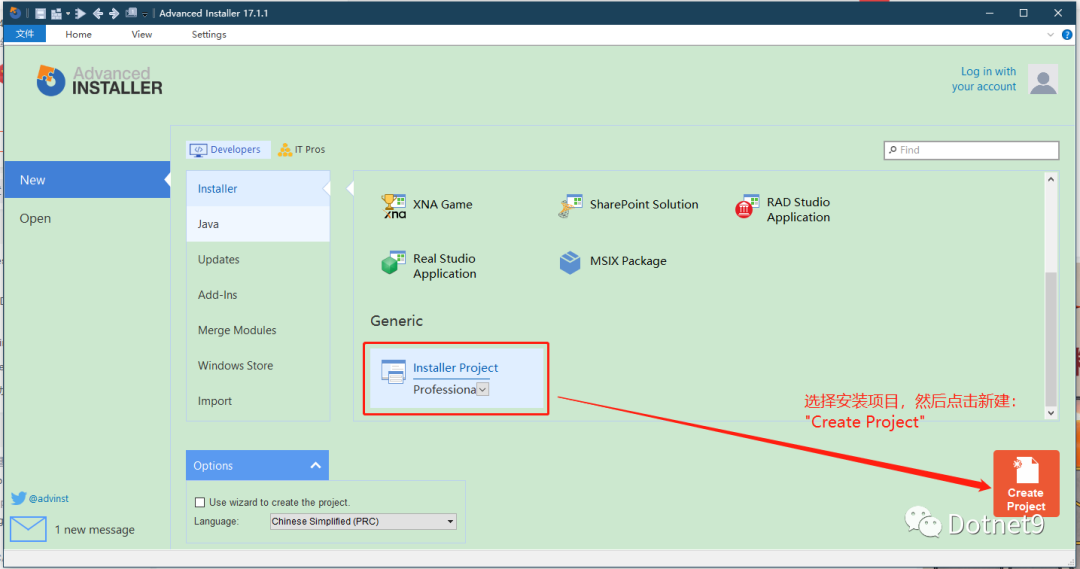Click the Developers tab monitor icon

point(198,149)
